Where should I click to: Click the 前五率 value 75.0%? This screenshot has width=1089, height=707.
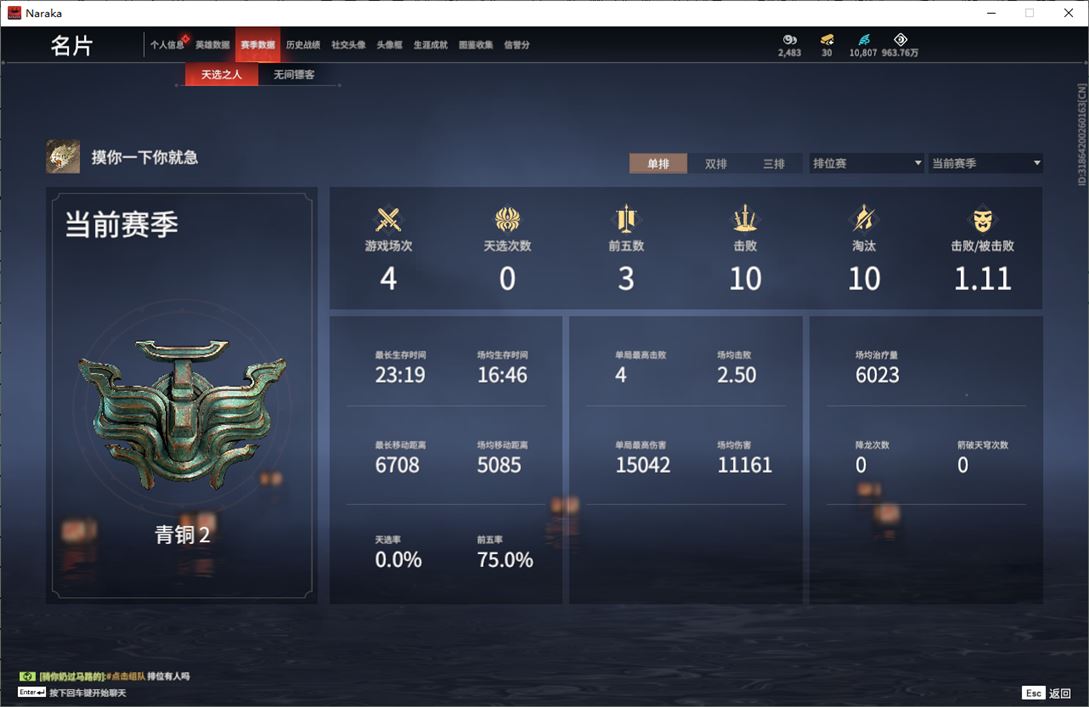[x=505, y=560]
